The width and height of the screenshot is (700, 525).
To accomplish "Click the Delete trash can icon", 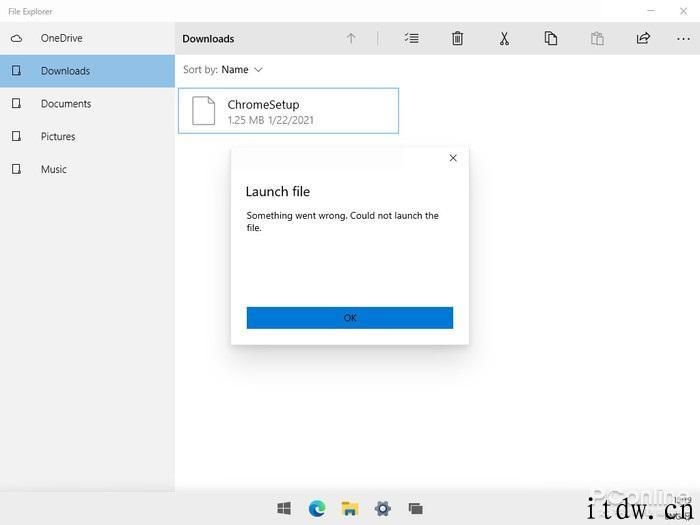I will pyautogui.click(x=457, y=38).
